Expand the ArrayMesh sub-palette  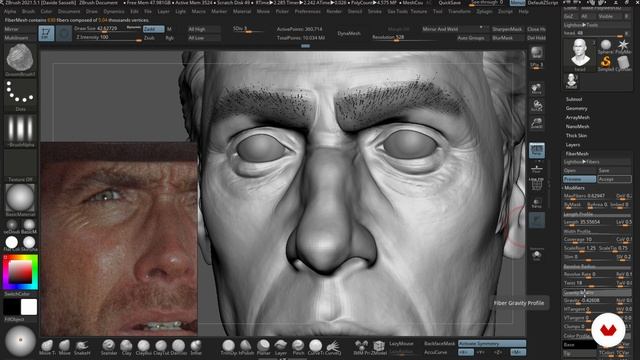[578, 117]
